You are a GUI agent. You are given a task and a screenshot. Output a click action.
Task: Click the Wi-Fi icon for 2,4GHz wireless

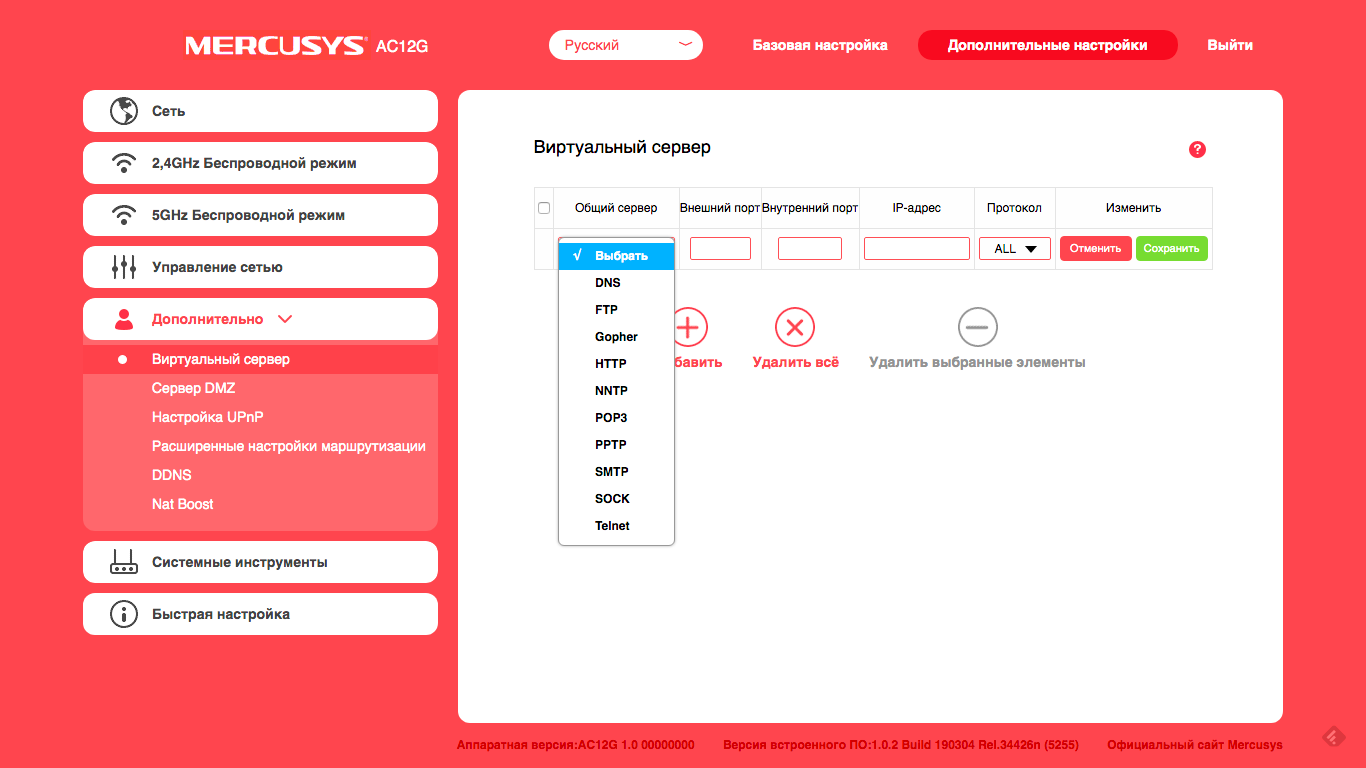[124, 163]
